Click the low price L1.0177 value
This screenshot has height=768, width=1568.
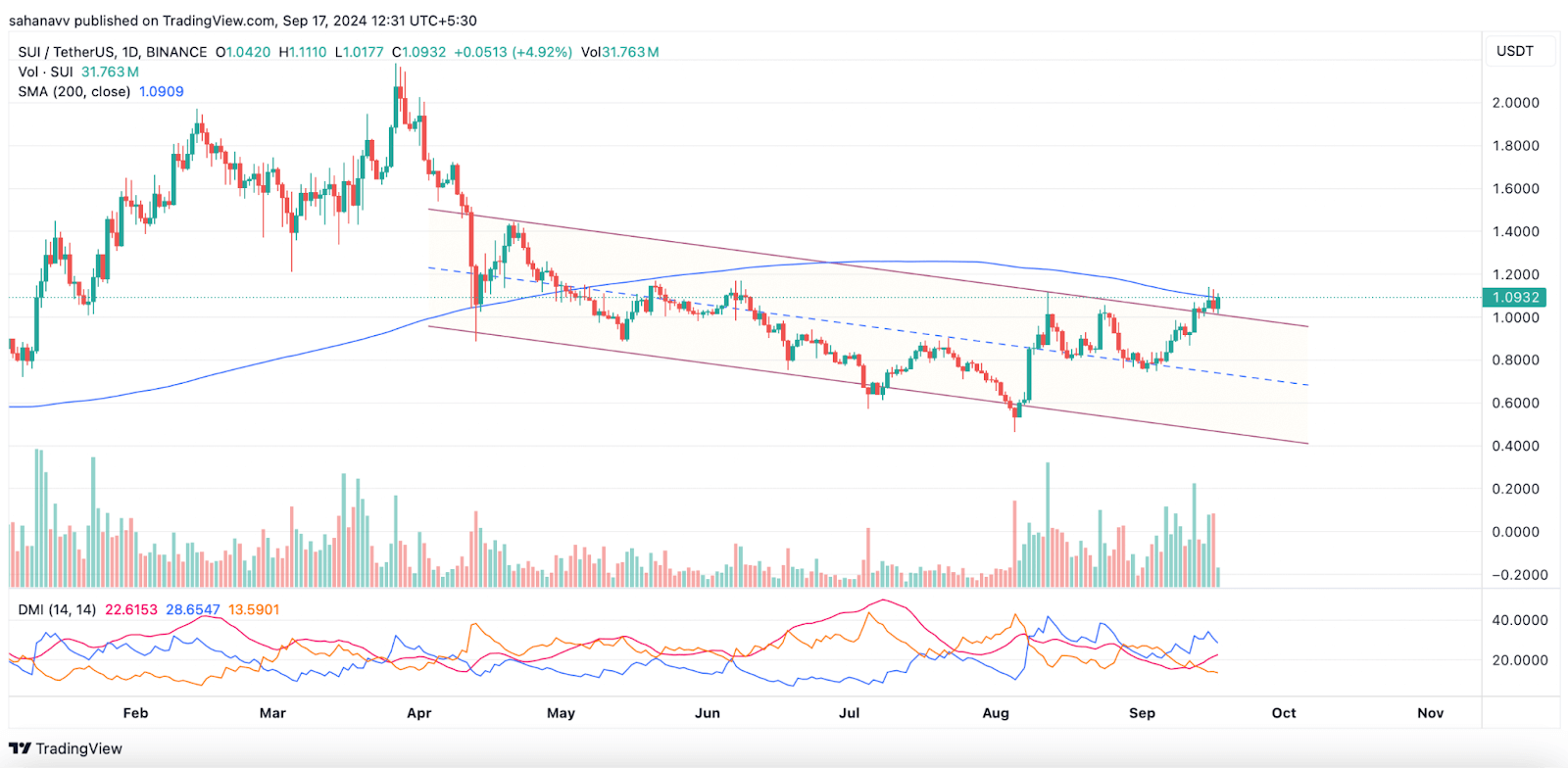359,52
